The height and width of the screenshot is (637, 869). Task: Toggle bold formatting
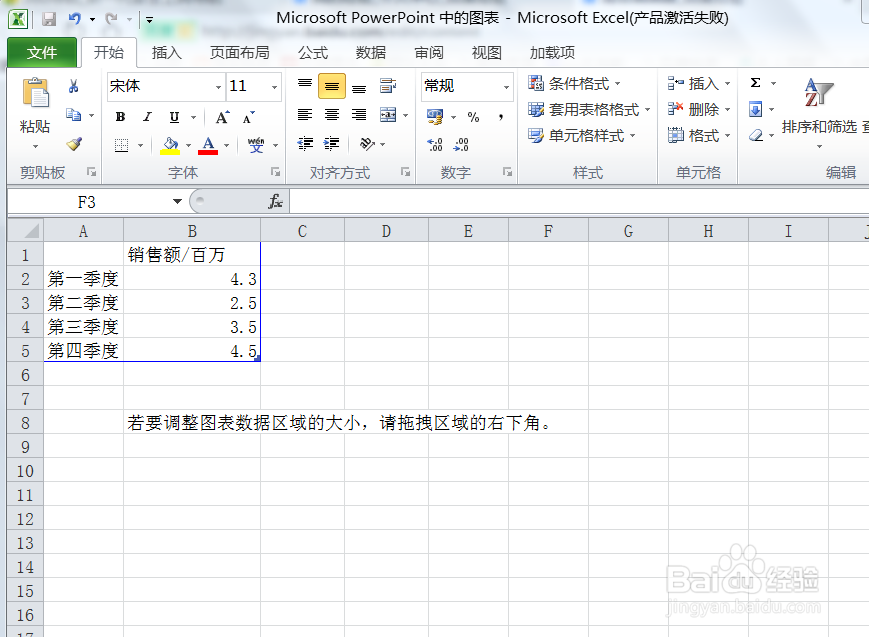pos(120,117)
